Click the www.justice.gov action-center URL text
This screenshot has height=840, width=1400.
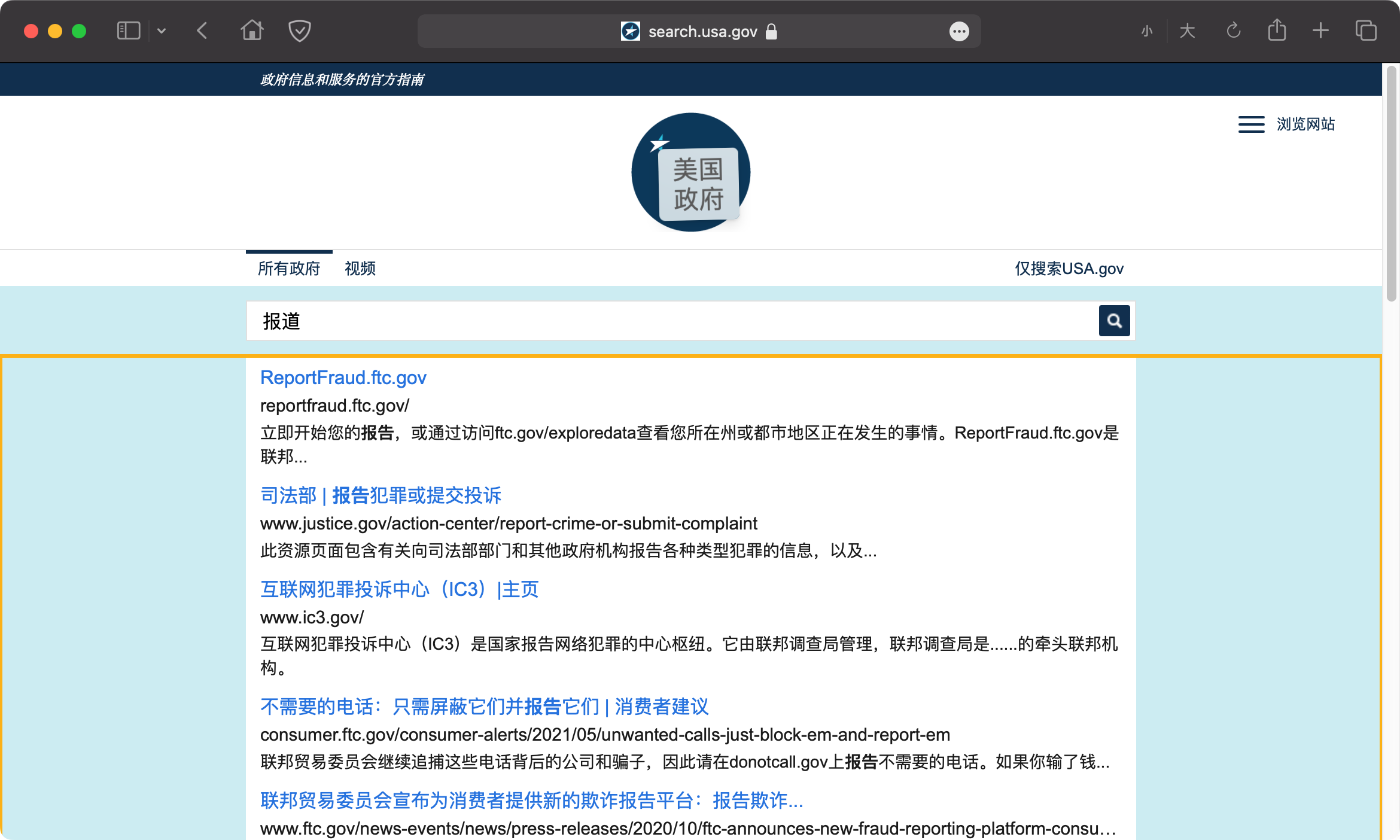(509, 524)
